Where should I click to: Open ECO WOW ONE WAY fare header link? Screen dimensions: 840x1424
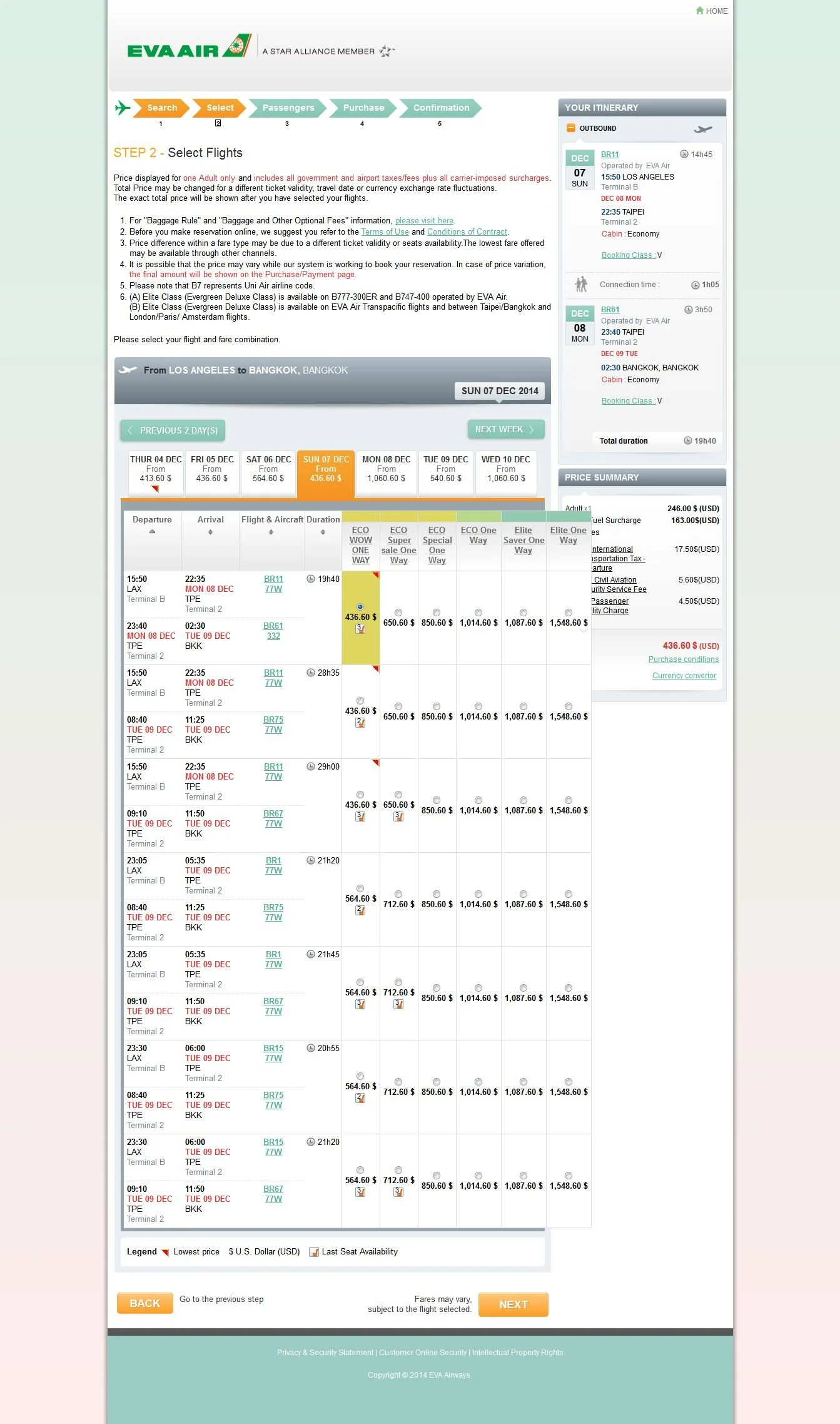tap(360, 545)
